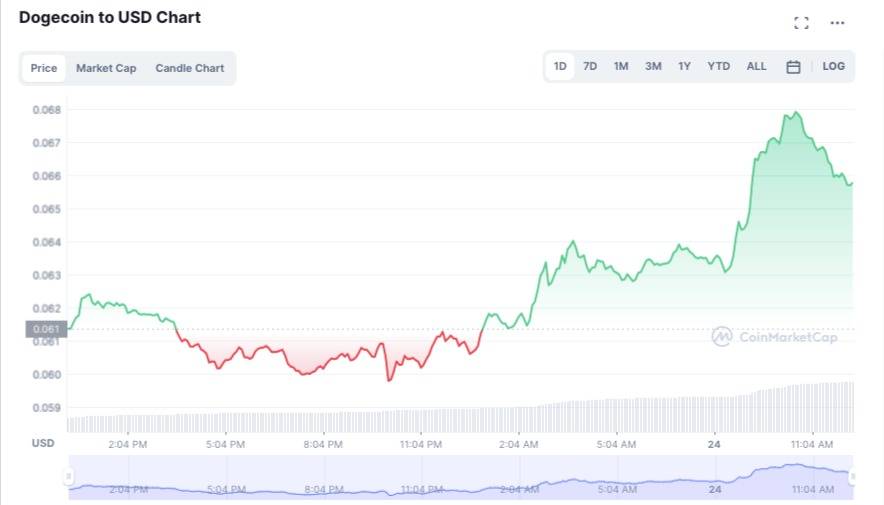The width and height of the screenshot is (884, 505).
Task: Show ALL time price history
Action: tap(757, 67)
